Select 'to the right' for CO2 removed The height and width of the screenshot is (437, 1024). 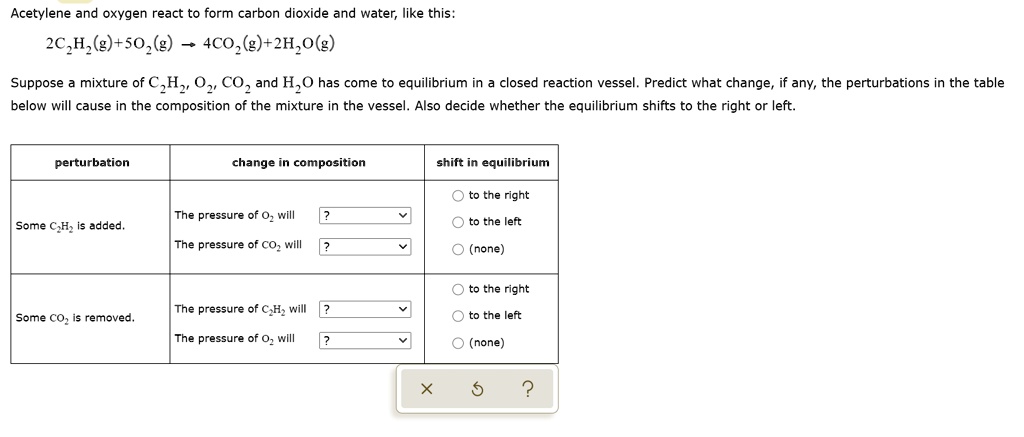coord(458,290)
